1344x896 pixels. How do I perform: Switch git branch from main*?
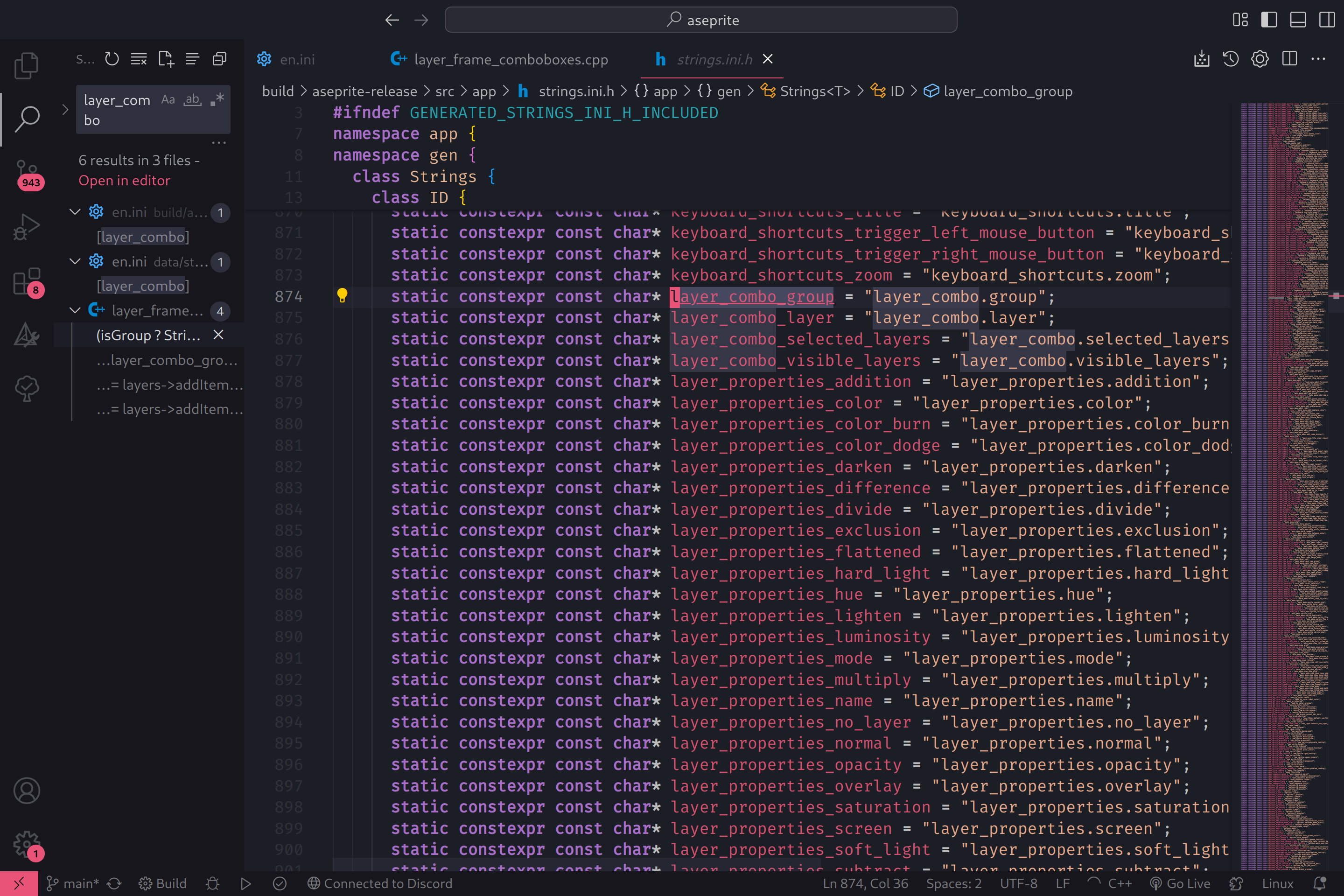(x=73, y=883)
